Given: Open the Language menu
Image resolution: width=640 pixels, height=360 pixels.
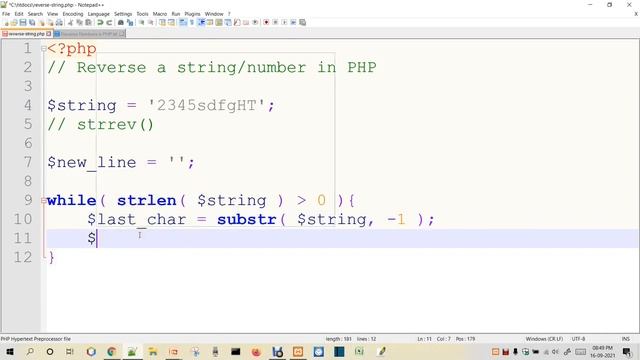Looking at the screenshot, I should coord(98,14).
